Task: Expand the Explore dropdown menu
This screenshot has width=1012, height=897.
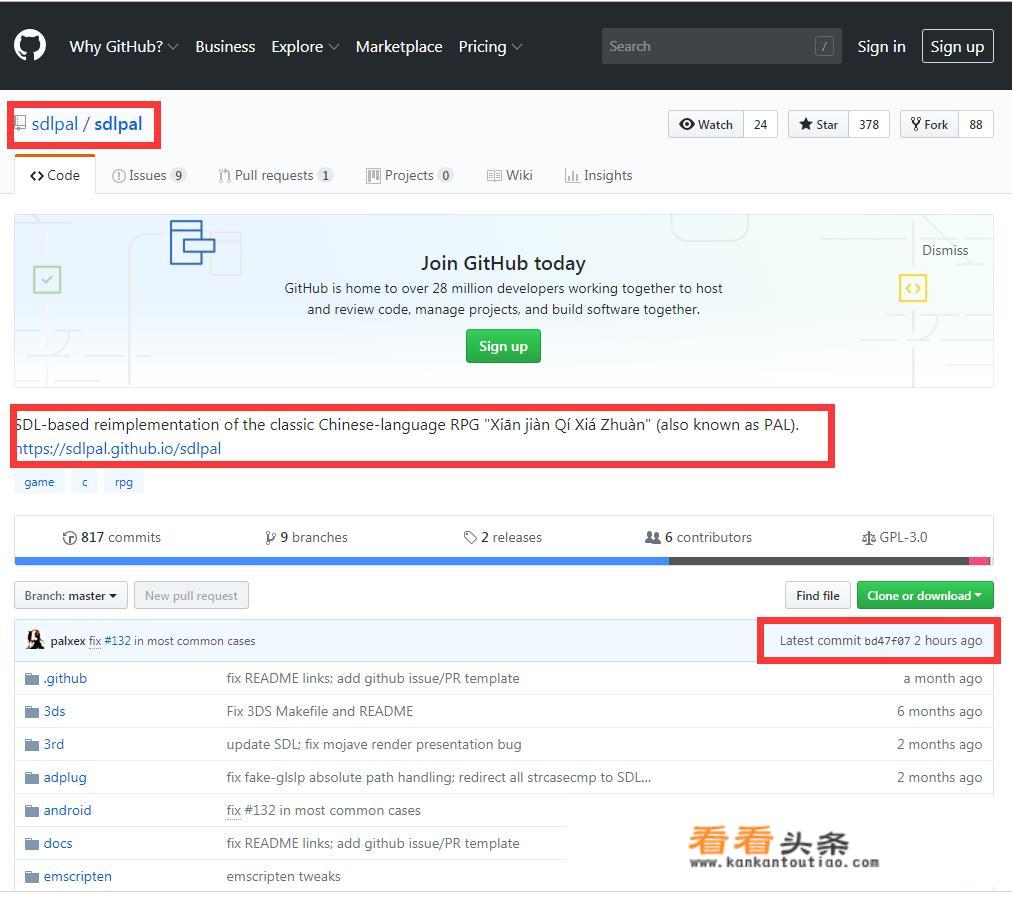Action: [x=305, y=46]
